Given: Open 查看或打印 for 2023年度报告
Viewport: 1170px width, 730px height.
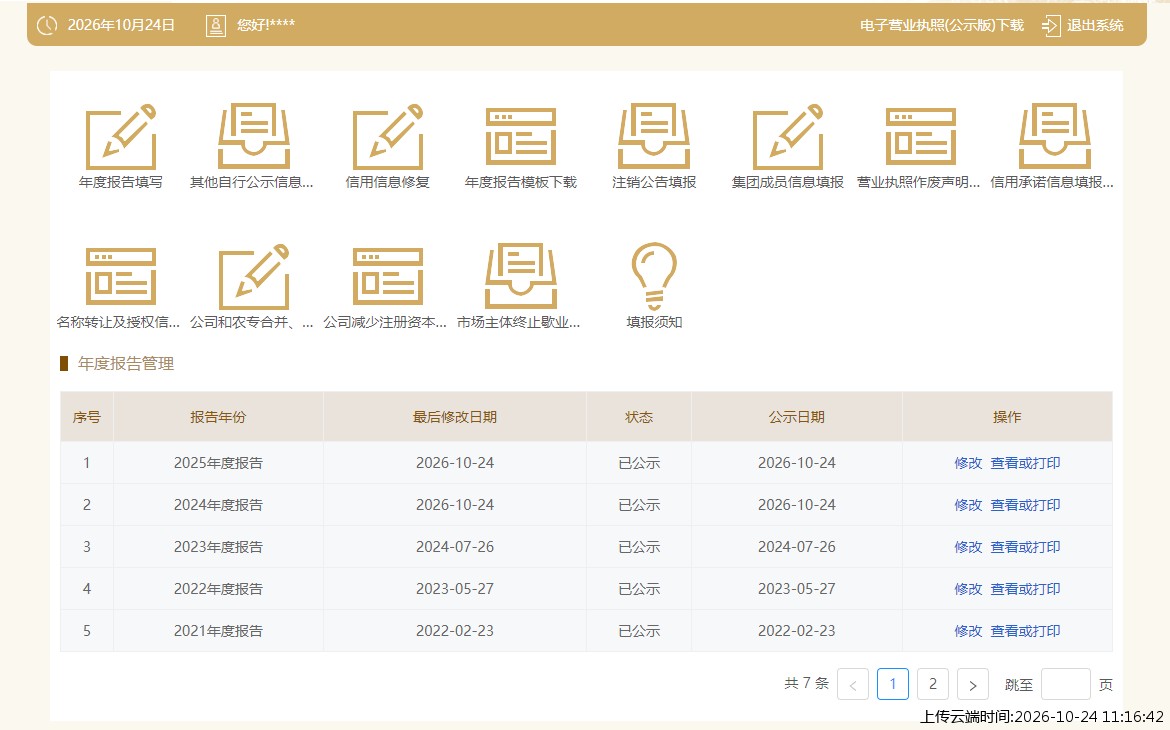Looking at the screenshot, I should point(1025,546).
